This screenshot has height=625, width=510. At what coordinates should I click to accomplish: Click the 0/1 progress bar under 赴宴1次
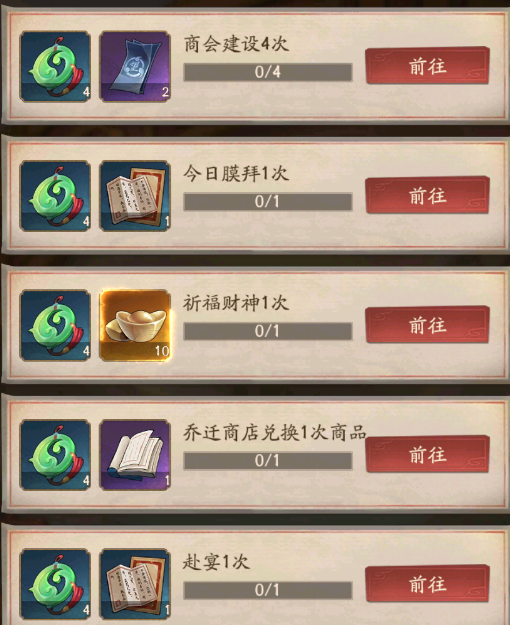tap(268, 590)
